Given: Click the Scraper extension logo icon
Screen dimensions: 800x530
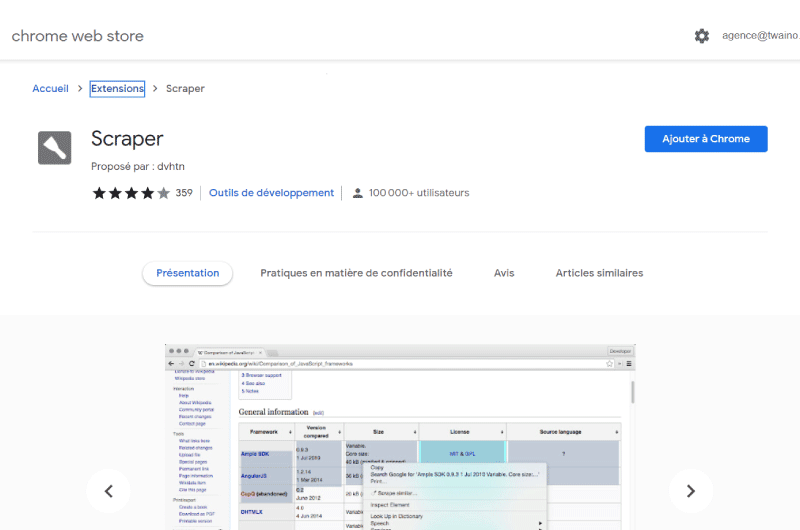Looking at the screenshot, I should [55, 148].
